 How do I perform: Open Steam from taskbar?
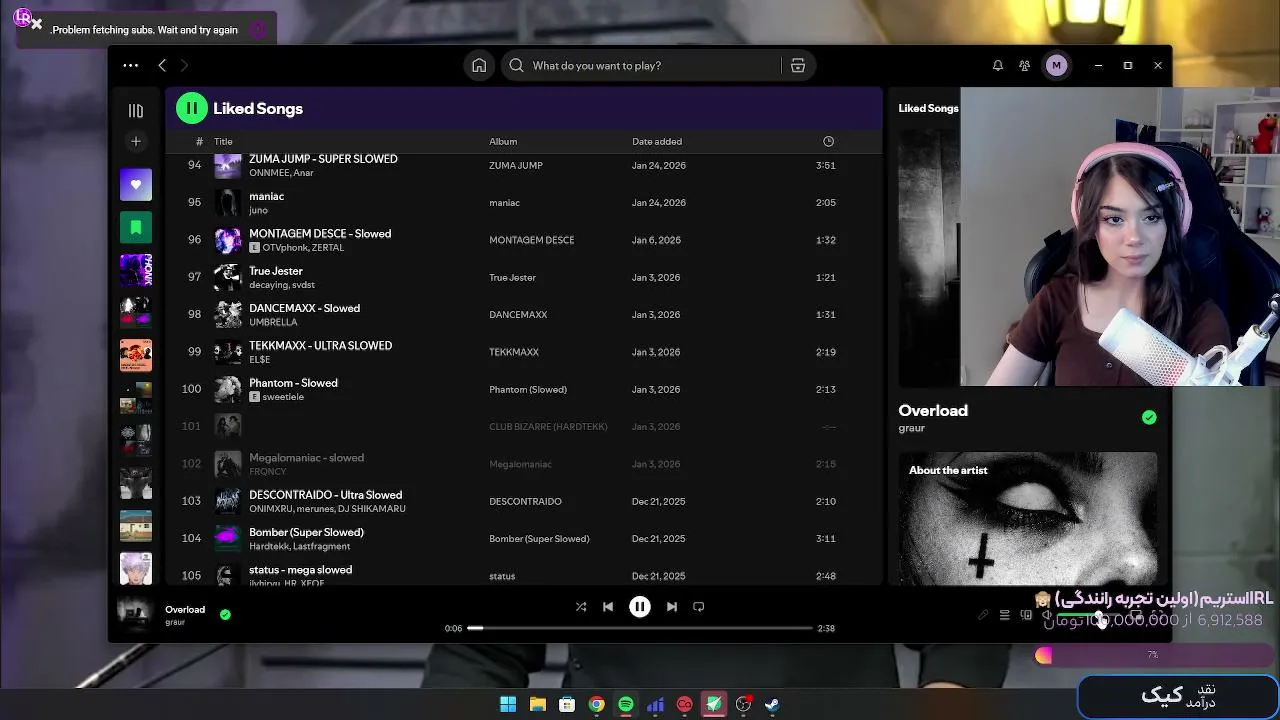(773, 704)
